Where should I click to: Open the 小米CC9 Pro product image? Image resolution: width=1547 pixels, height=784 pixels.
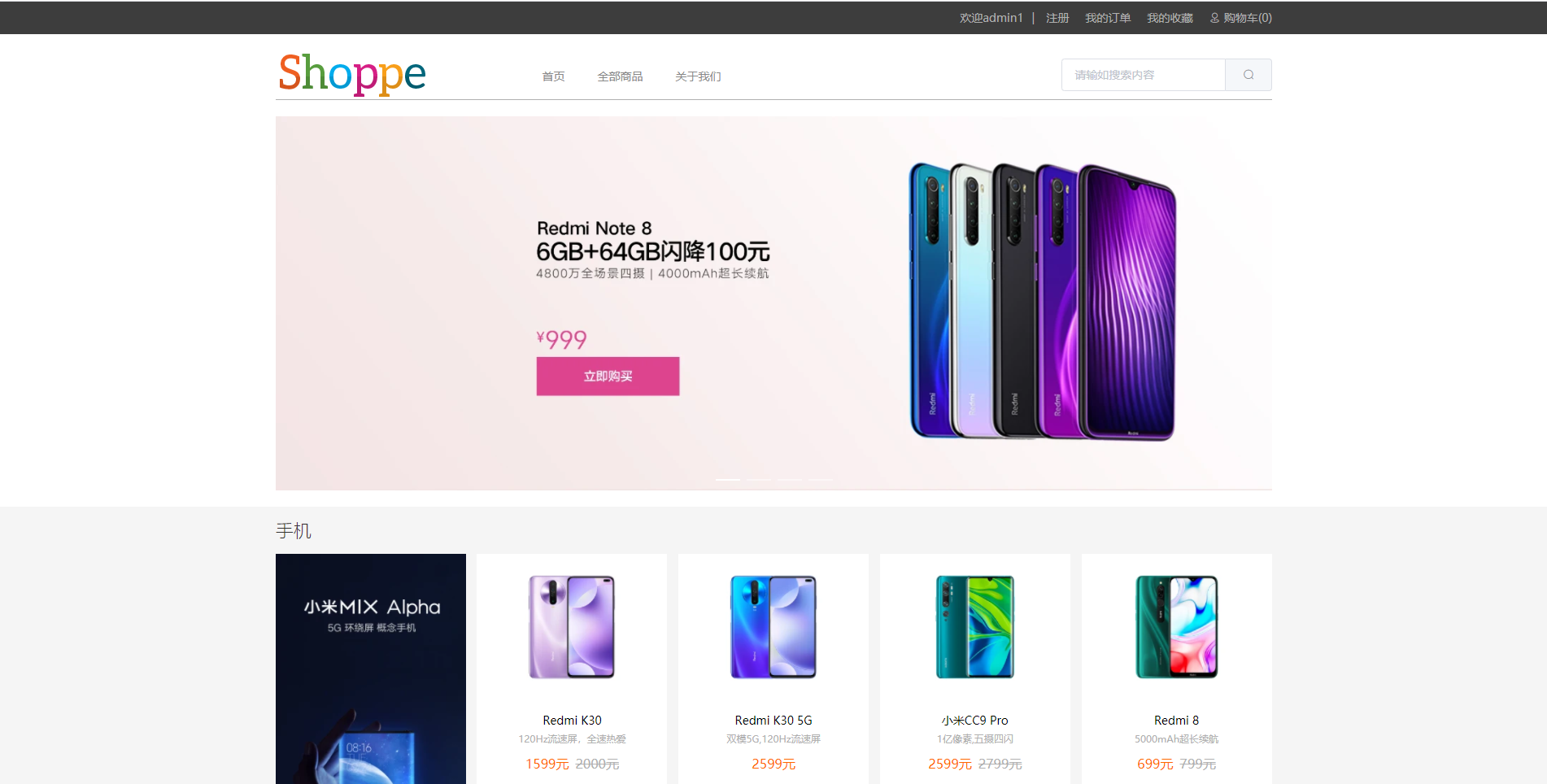point(975,627)
